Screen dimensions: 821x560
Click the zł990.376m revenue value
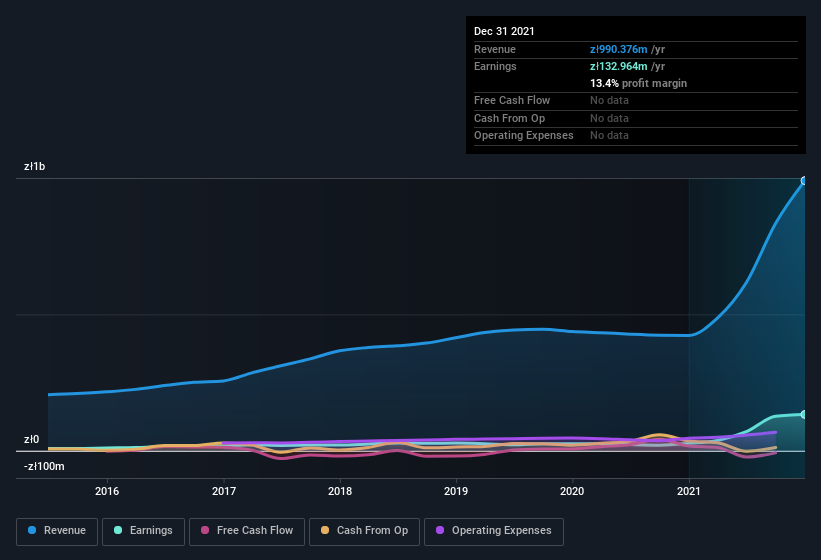click(618, 49)
